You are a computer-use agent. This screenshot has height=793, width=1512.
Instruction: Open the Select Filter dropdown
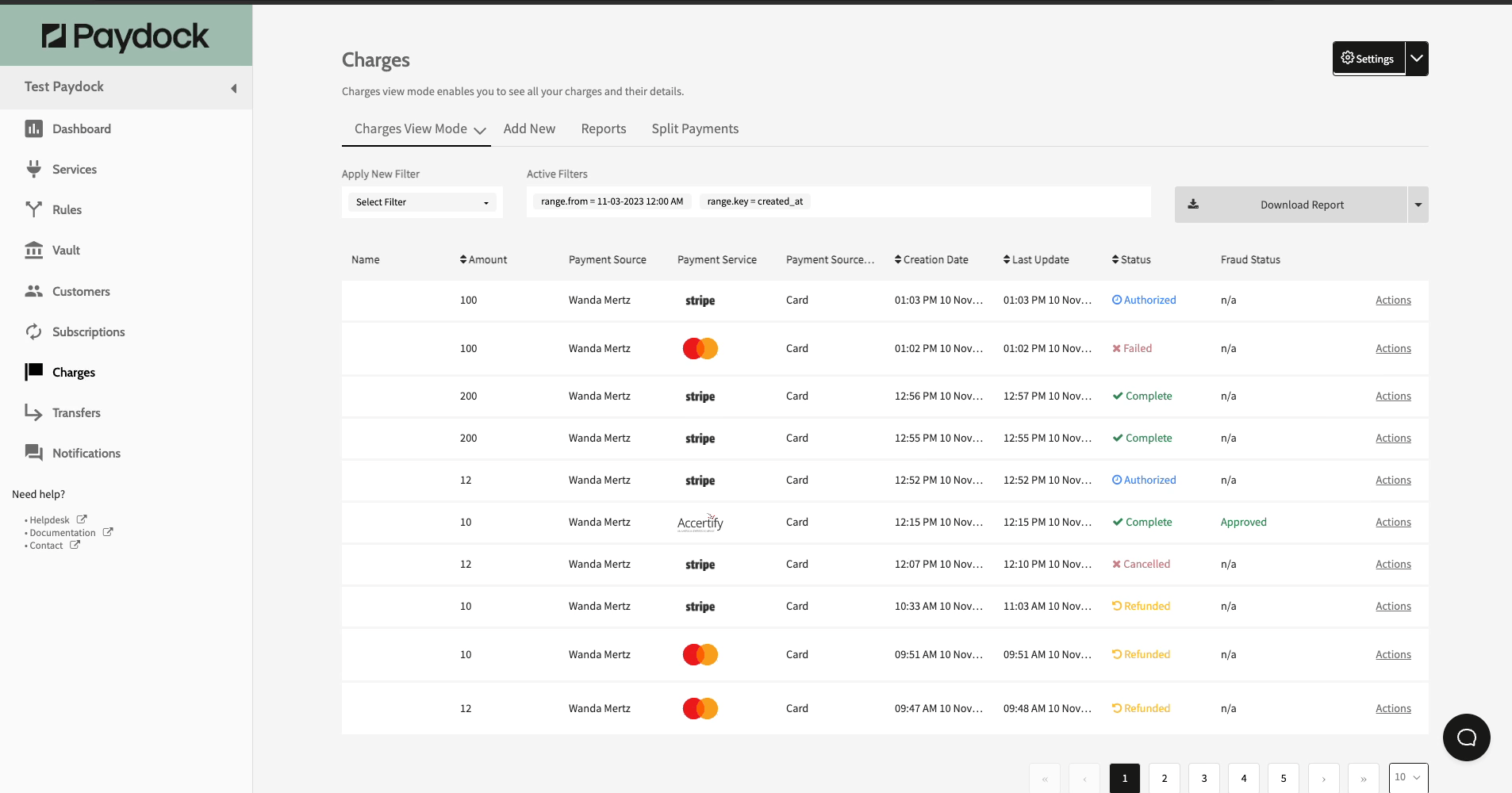(422, 202)
